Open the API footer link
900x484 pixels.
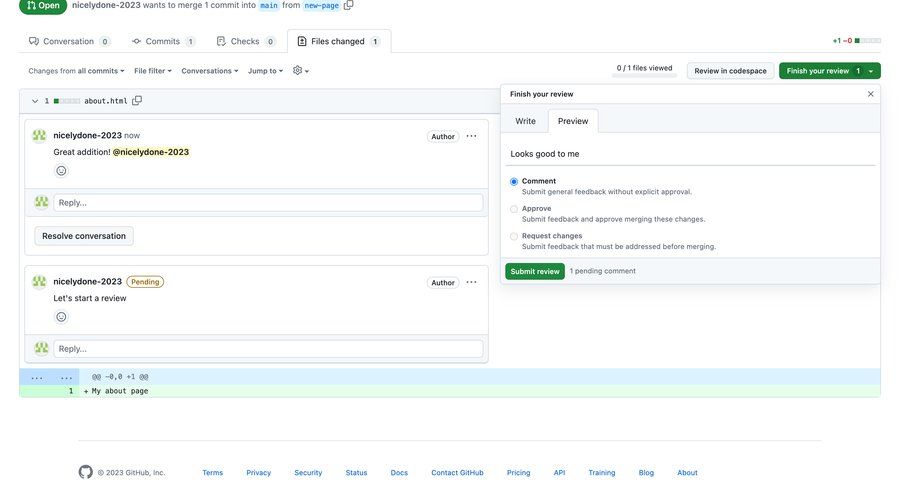(559, 473)
